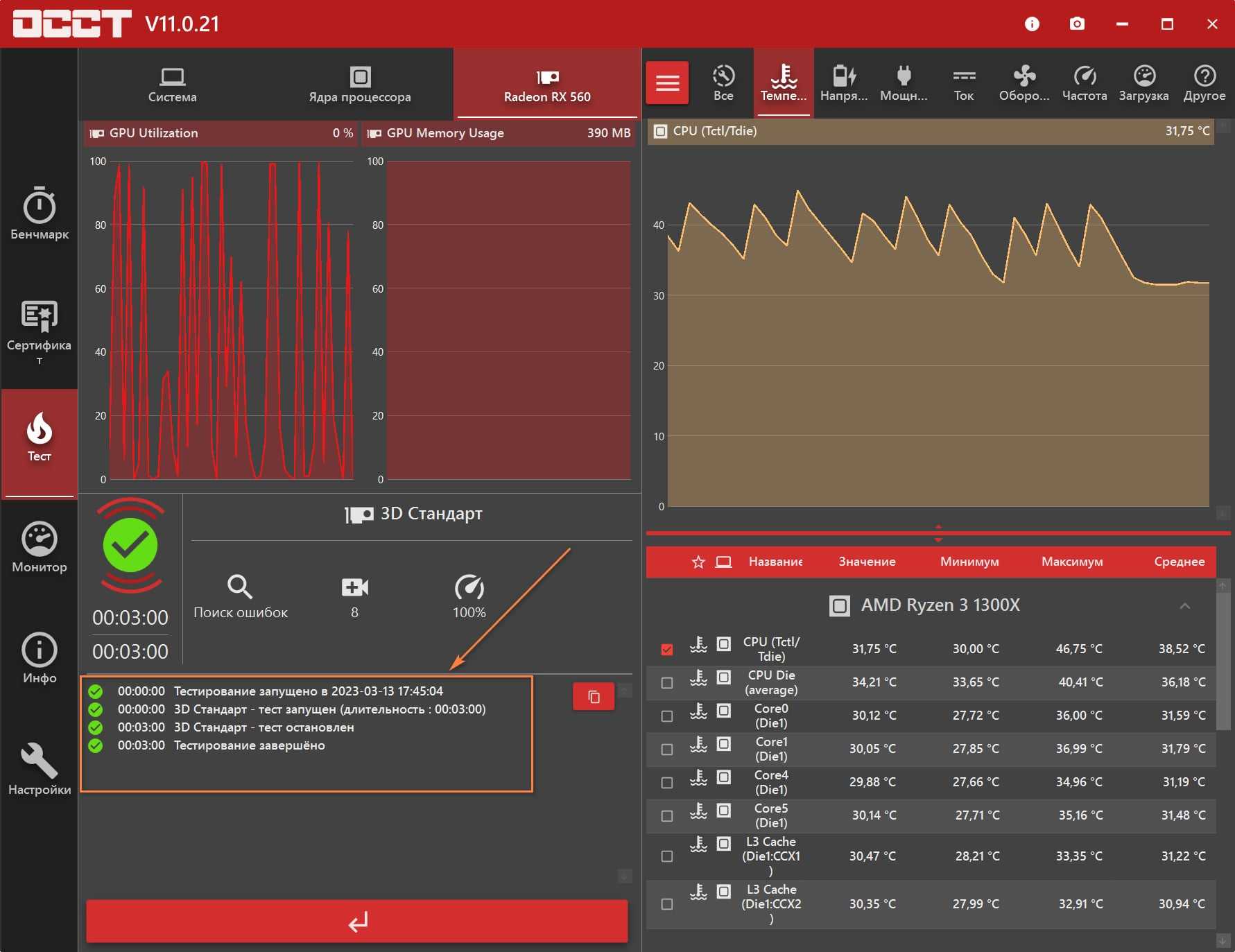The image size is (1235, 952).
Task: Open the Инфо section in sidebar
Action: coord(40,658)
